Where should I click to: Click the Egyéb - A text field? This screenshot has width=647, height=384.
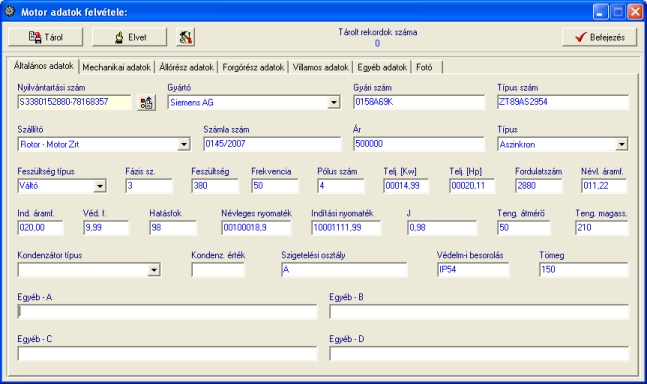(167, 312)
